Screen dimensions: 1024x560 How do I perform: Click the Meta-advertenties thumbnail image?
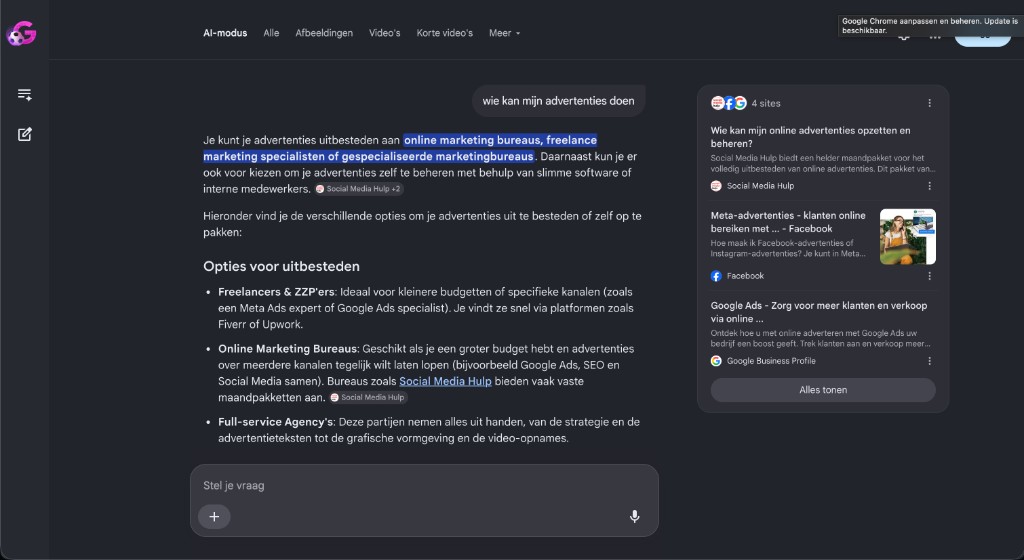pos(908,236)
